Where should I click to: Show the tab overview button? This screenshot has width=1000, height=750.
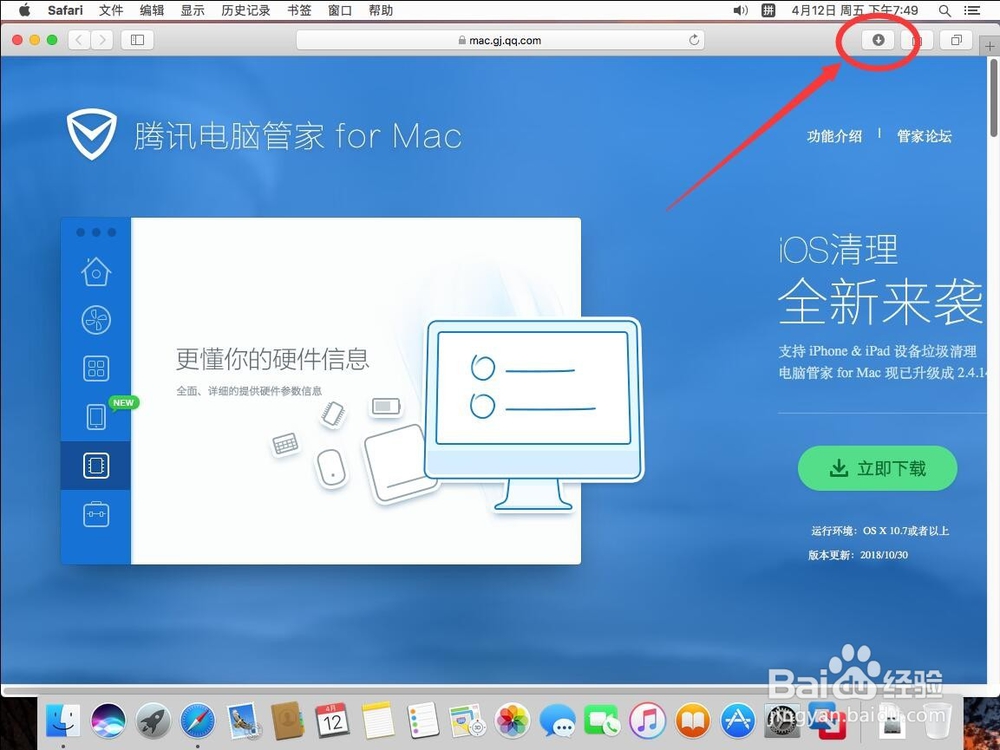tap(956, 40)
